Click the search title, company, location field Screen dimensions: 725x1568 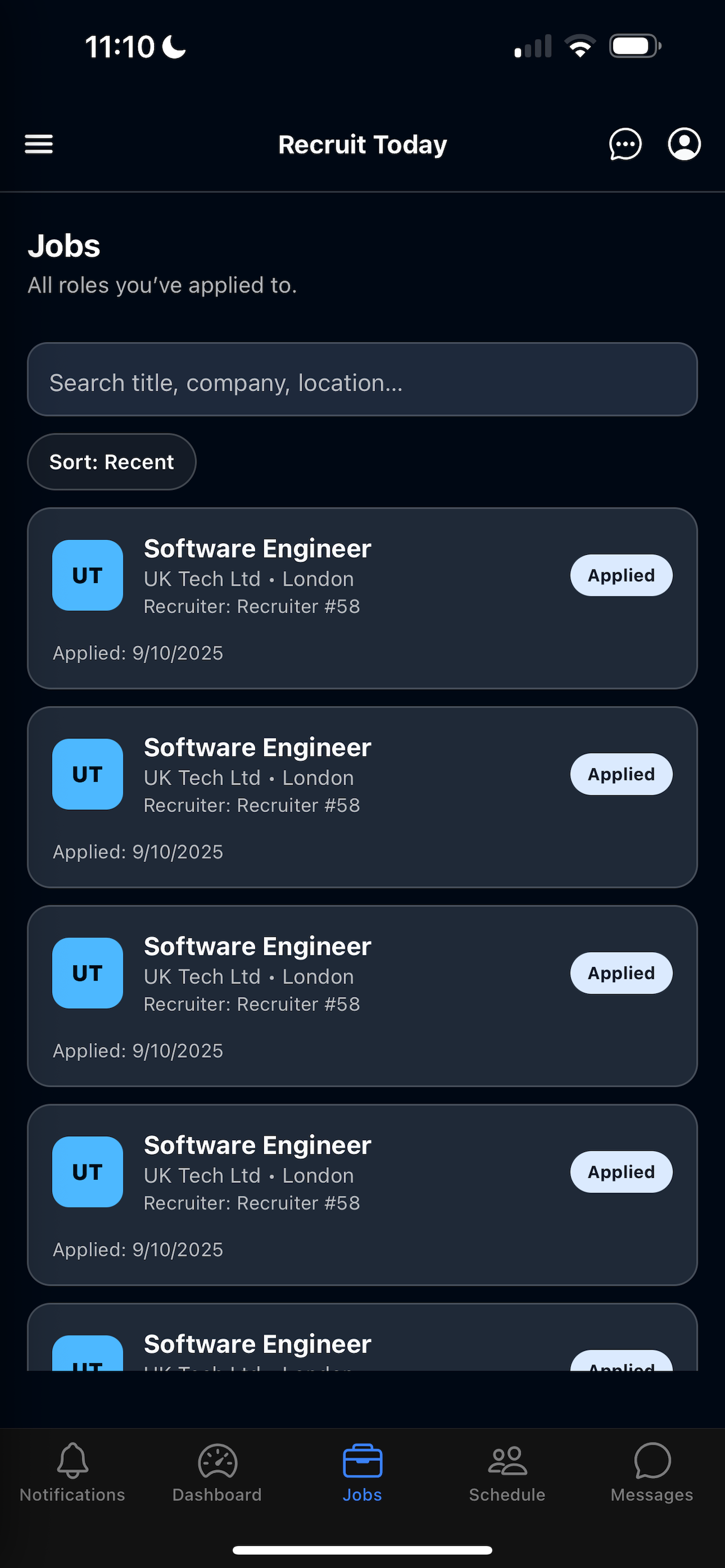(362, 379)
